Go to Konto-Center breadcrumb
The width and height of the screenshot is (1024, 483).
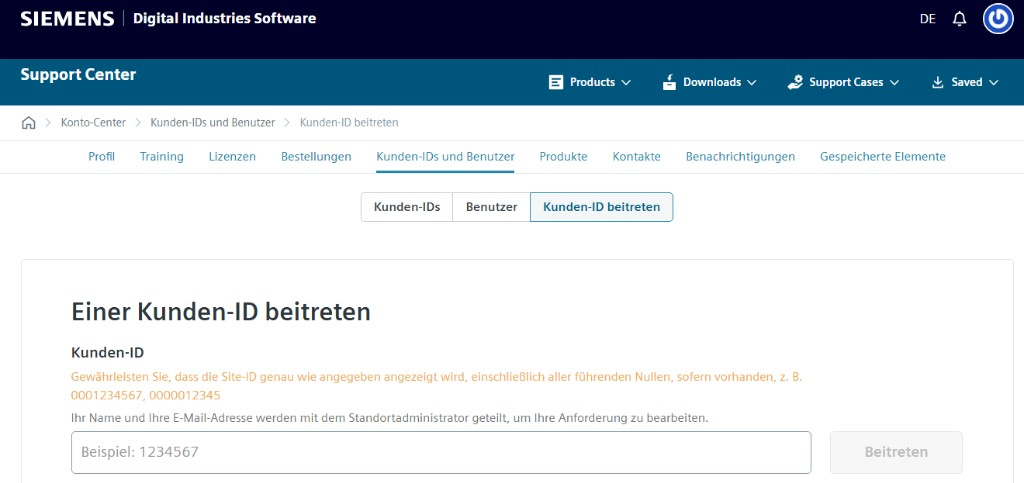point(93,123)
